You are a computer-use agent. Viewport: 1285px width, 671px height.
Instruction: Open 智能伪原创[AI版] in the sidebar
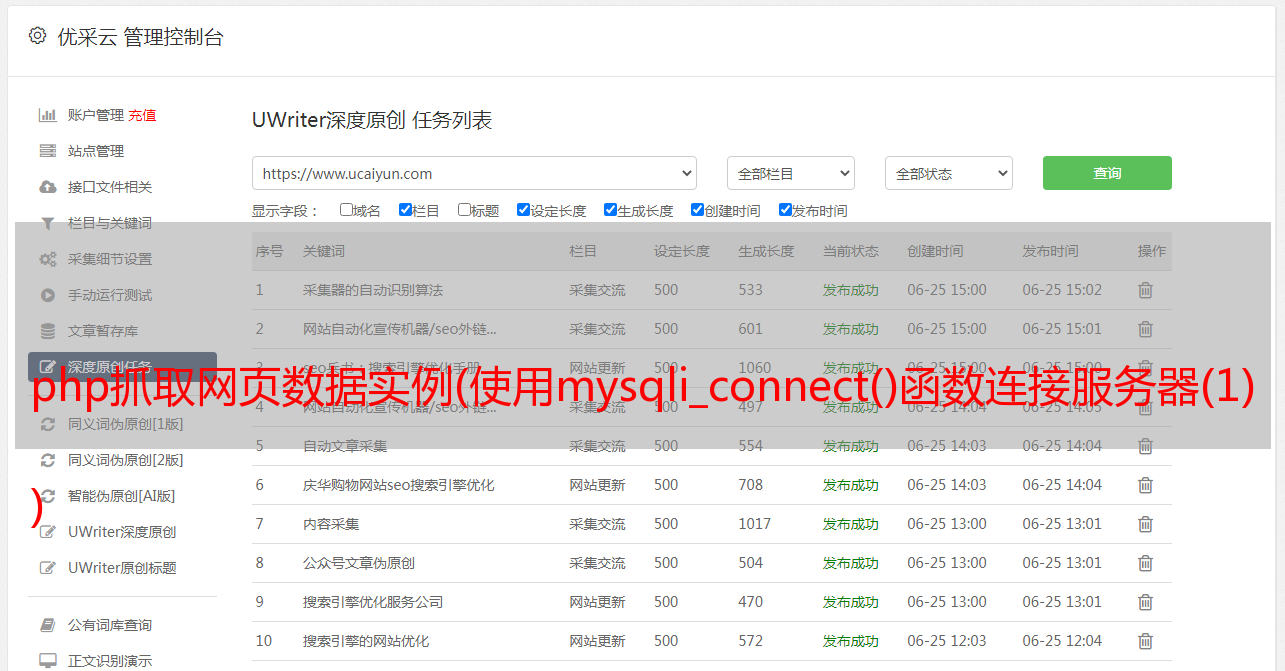coord(121,496)
